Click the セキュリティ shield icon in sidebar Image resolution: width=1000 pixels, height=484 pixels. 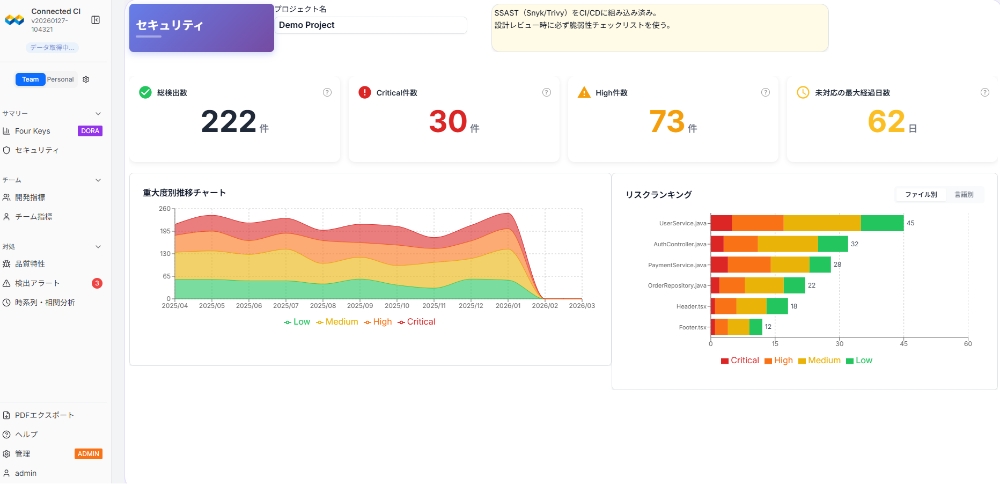(x=6, y=150)
